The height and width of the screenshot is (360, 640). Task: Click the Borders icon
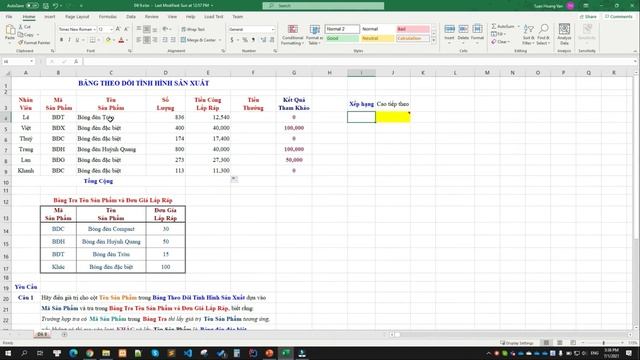[x=93, y=40]
